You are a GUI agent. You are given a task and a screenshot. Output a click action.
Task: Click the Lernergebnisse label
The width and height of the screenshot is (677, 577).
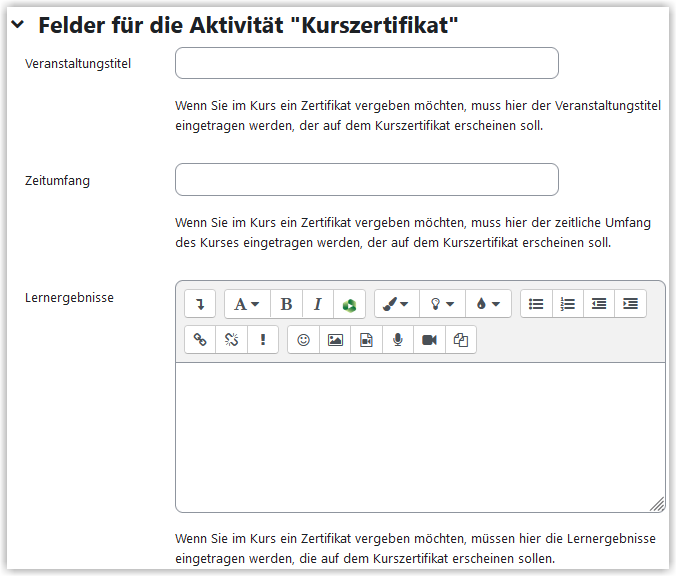coord(69,297)
